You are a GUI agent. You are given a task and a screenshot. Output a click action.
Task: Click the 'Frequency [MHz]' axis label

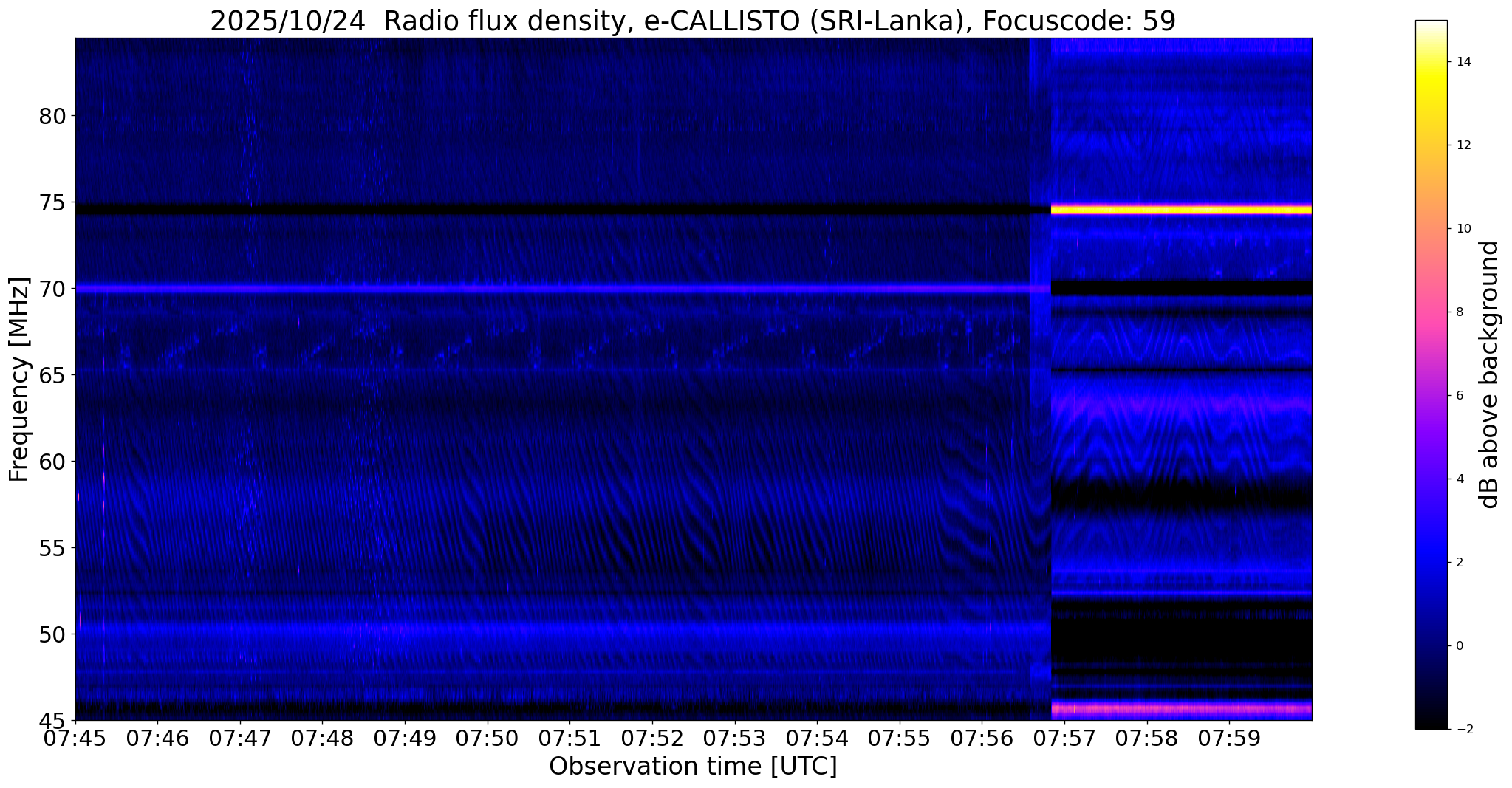19,380
